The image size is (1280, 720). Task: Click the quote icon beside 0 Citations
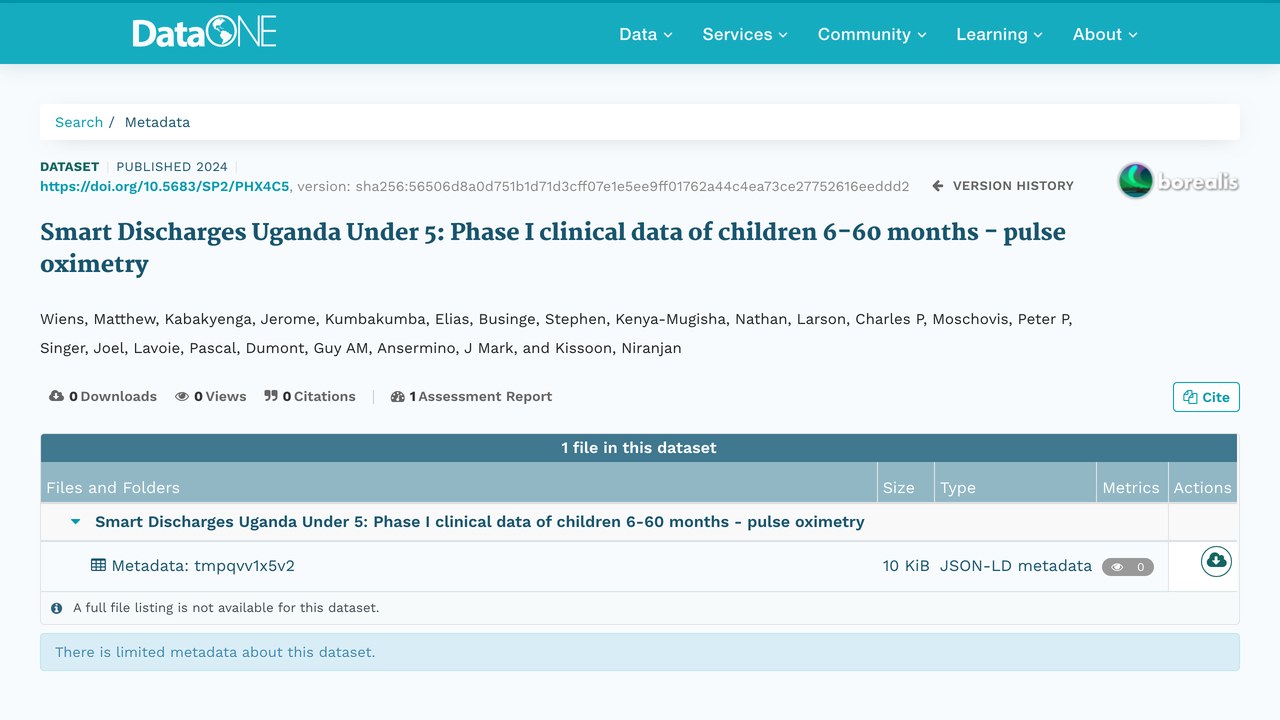click(x=271, y=397)
